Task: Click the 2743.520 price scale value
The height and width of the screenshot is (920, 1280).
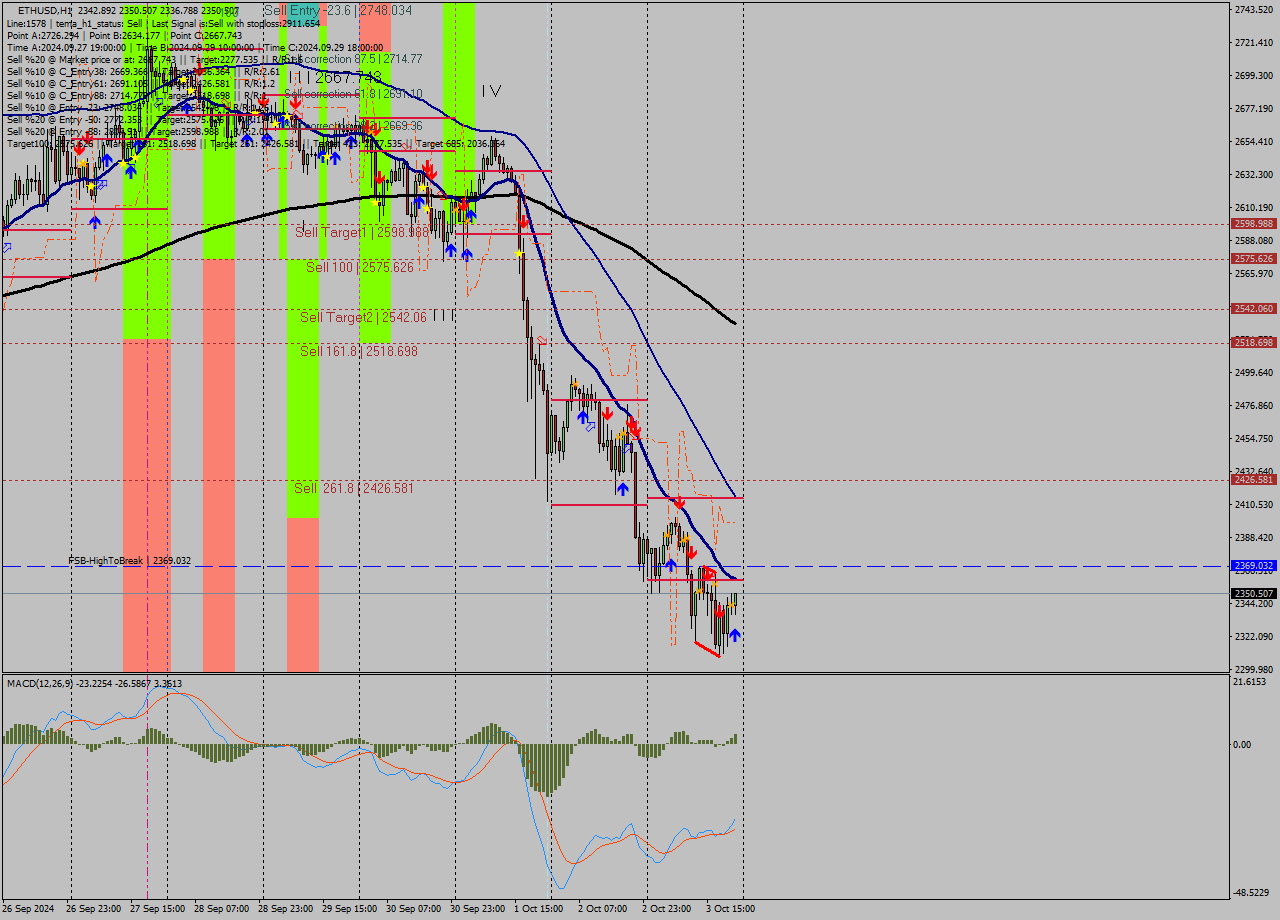Action: pos(1253,9)
